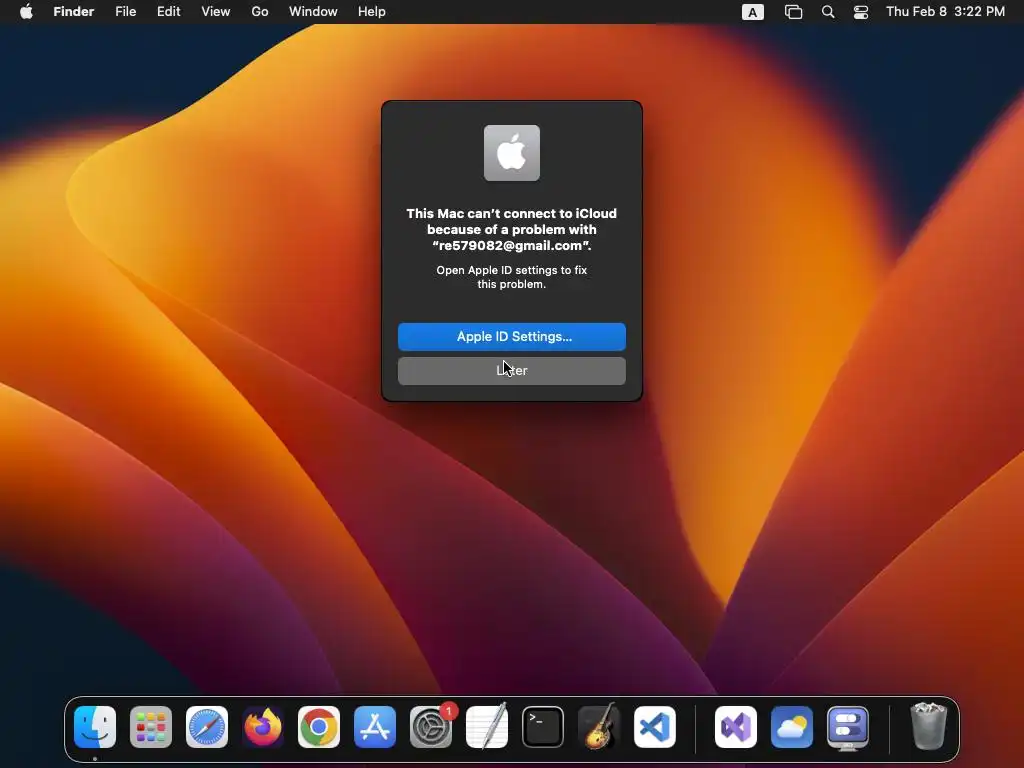Open Control Center in menu bar
This screenshot has height=768, width=1024.
861,12
